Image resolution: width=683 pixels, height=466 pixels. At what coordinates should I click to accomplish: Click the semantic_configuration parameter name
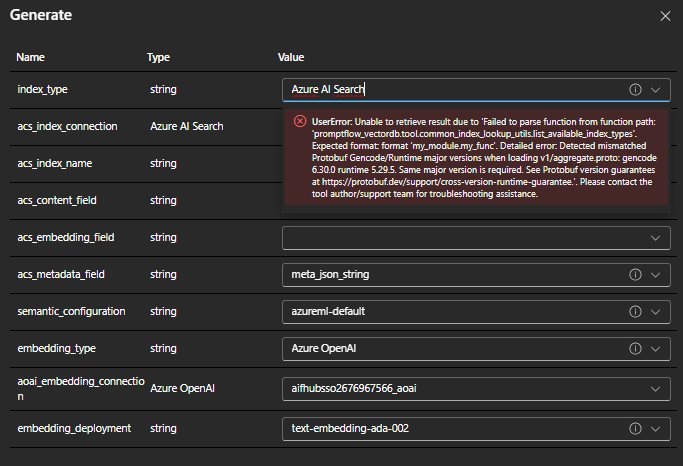pos(71,312)
